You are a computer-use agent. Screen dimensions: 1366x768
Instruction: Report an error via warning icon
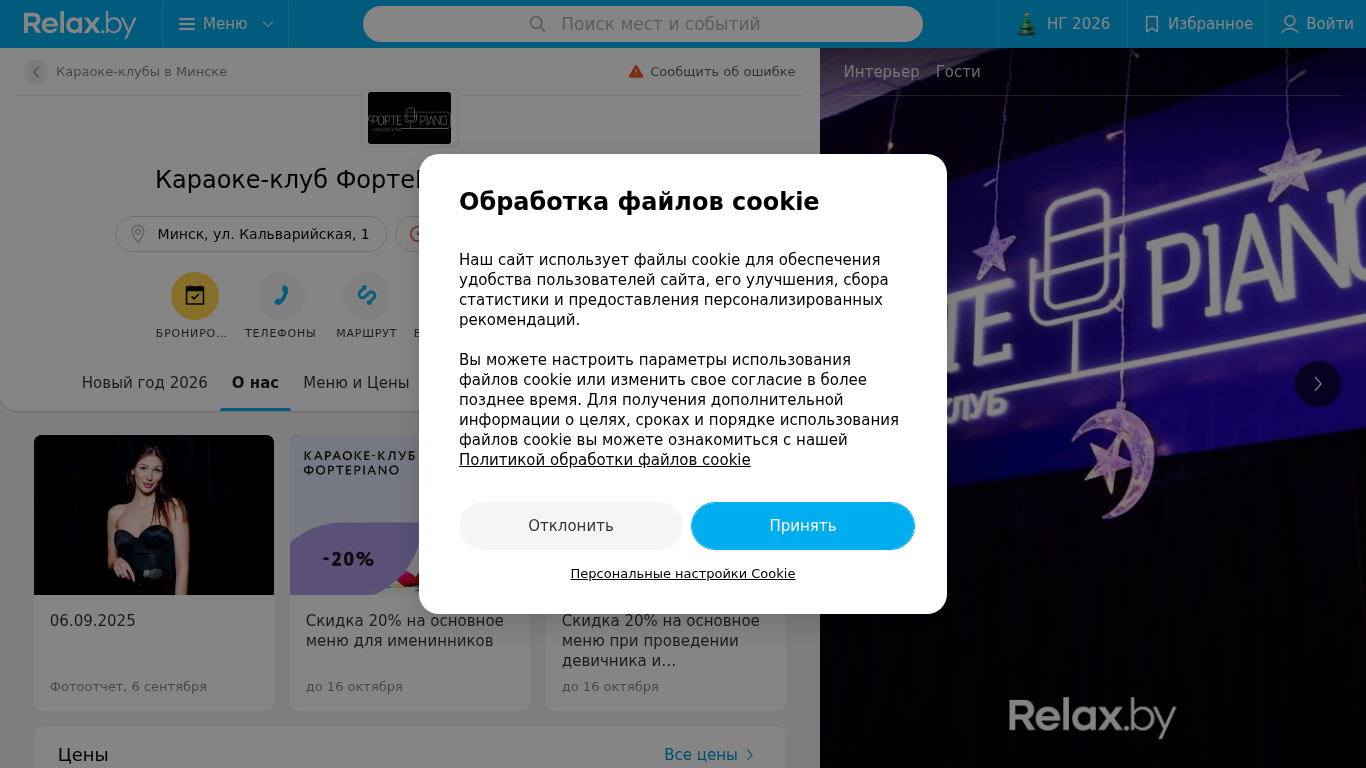pos(636,72)
